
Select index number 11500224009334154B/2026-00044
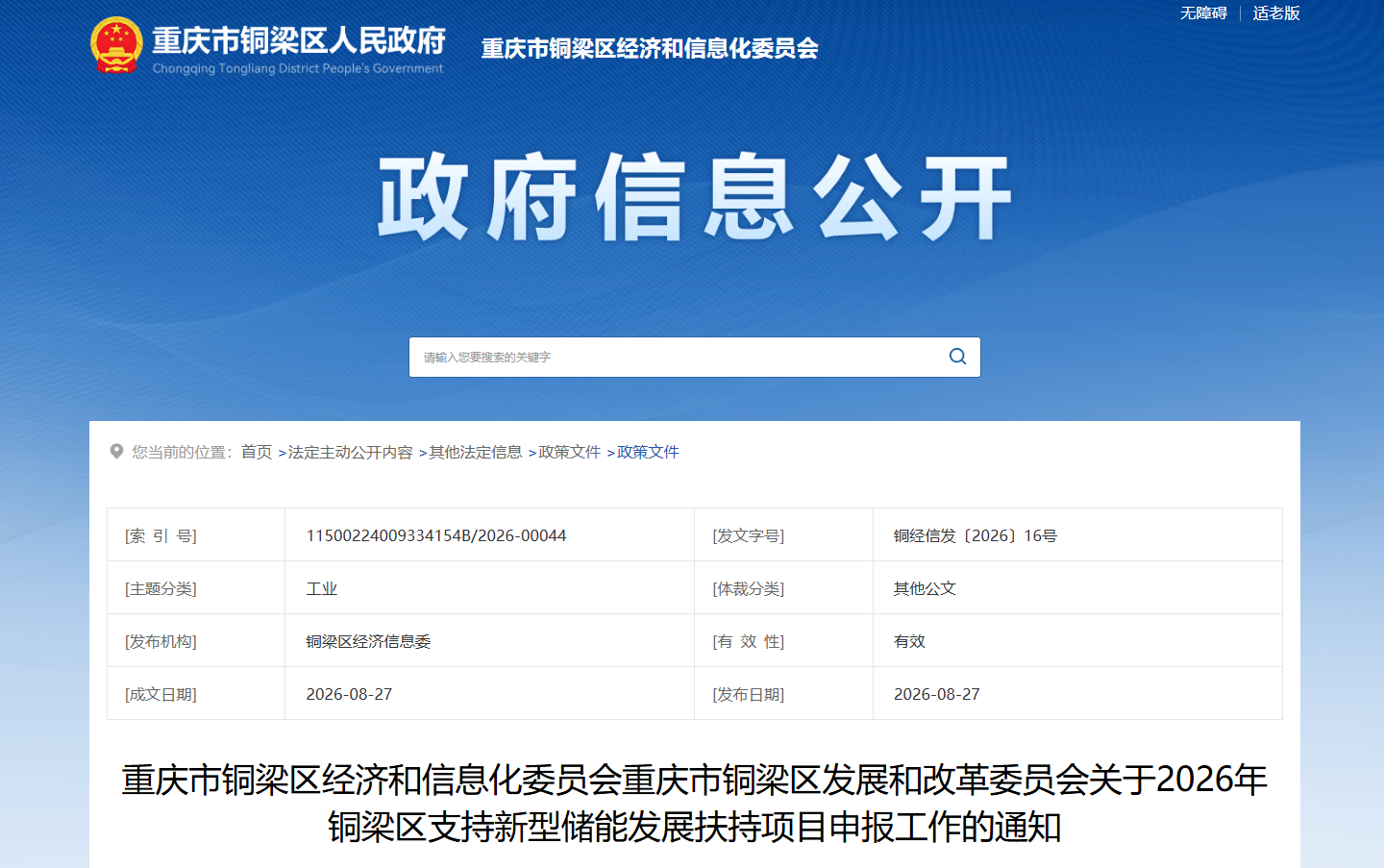point(436,535)
